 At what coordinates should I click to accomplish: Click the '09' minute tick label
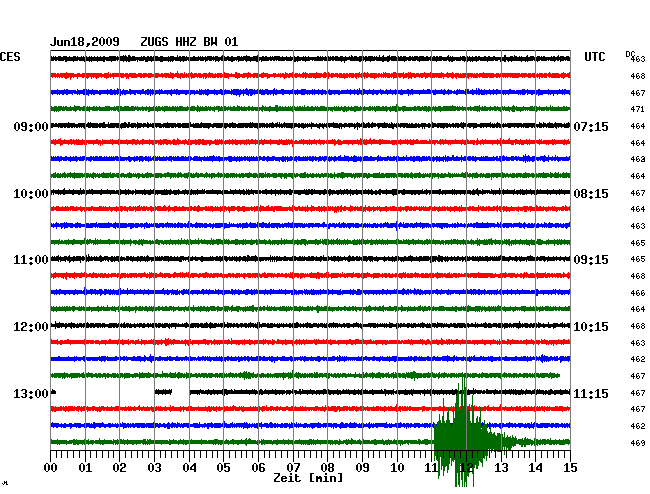coord(362,467)
